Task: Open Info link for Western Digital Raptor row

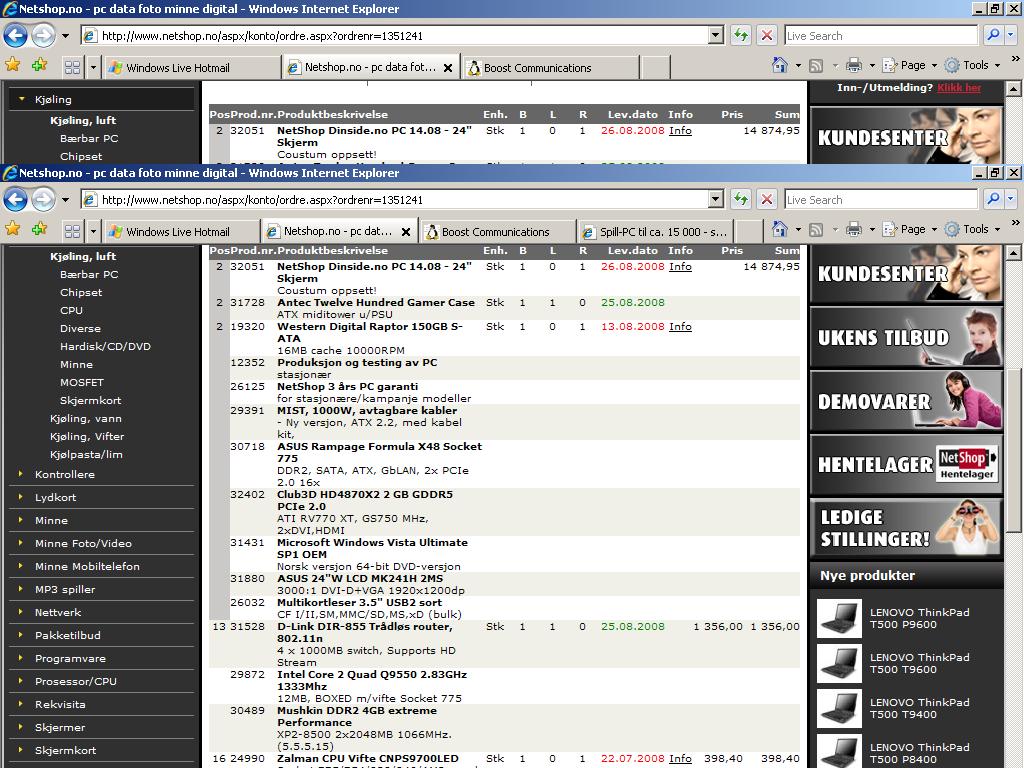Action: [x=680, y=327]
